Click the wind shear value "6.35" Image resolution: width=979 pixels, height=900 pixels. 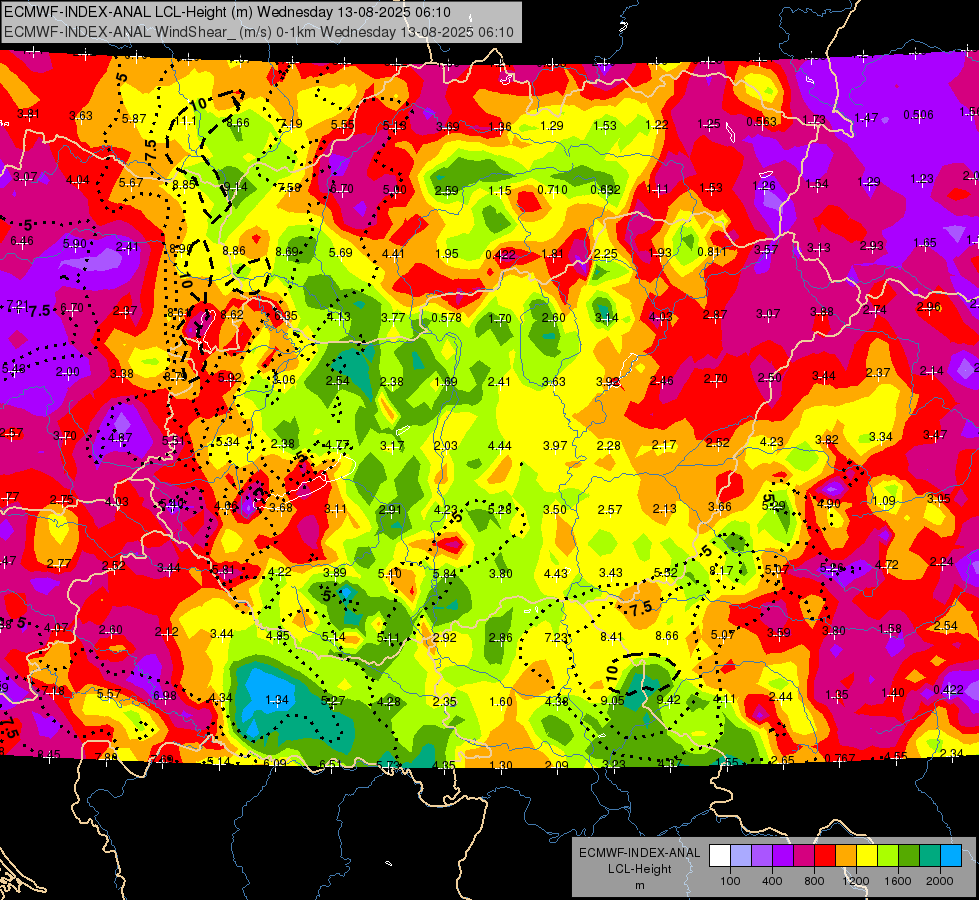(x=285, y=316)
